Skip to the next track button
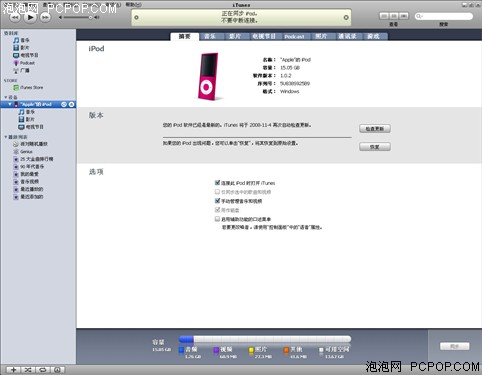 point(45,17)
